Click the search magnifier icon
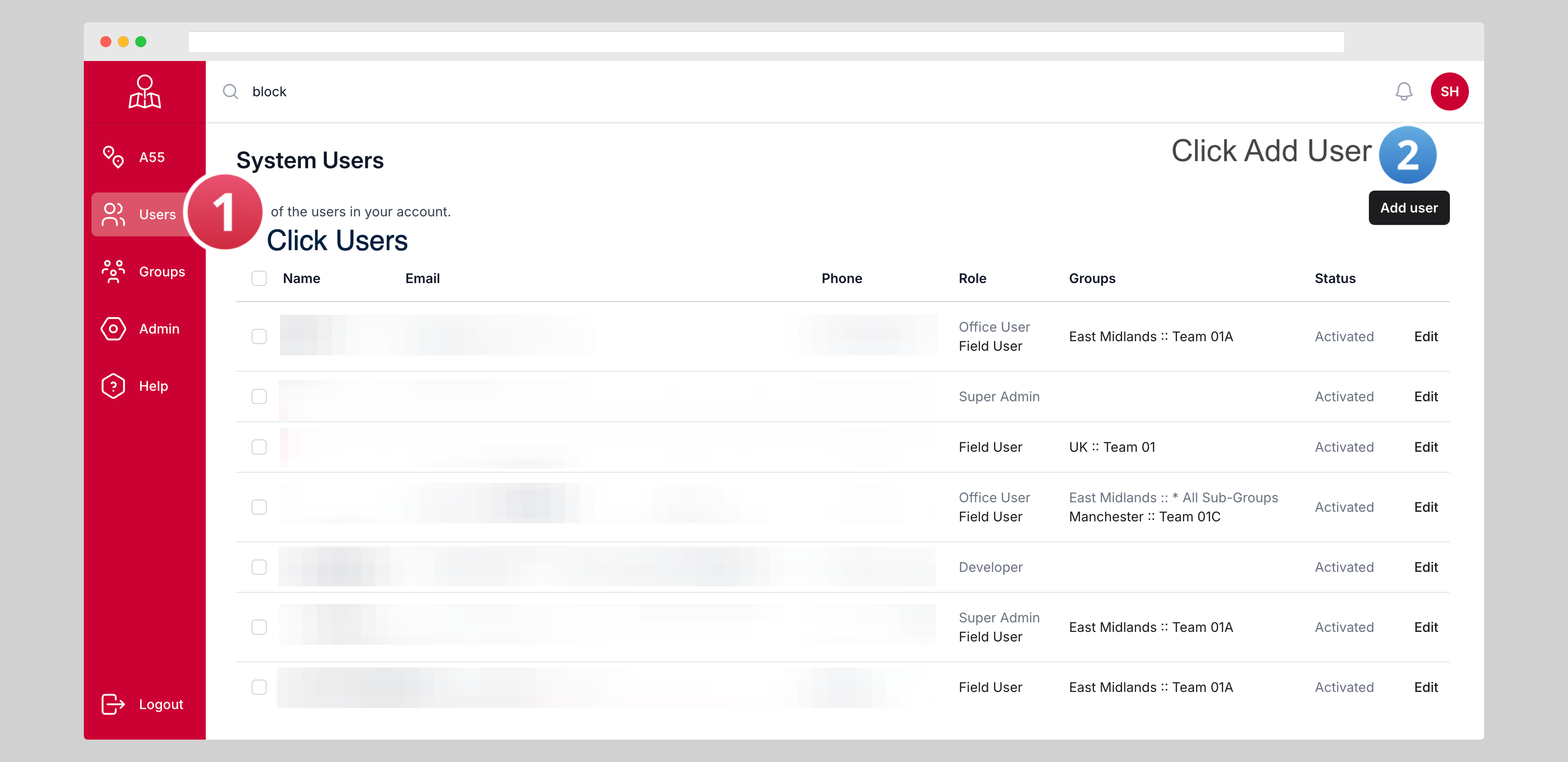1568x762 pixels. 230,91
